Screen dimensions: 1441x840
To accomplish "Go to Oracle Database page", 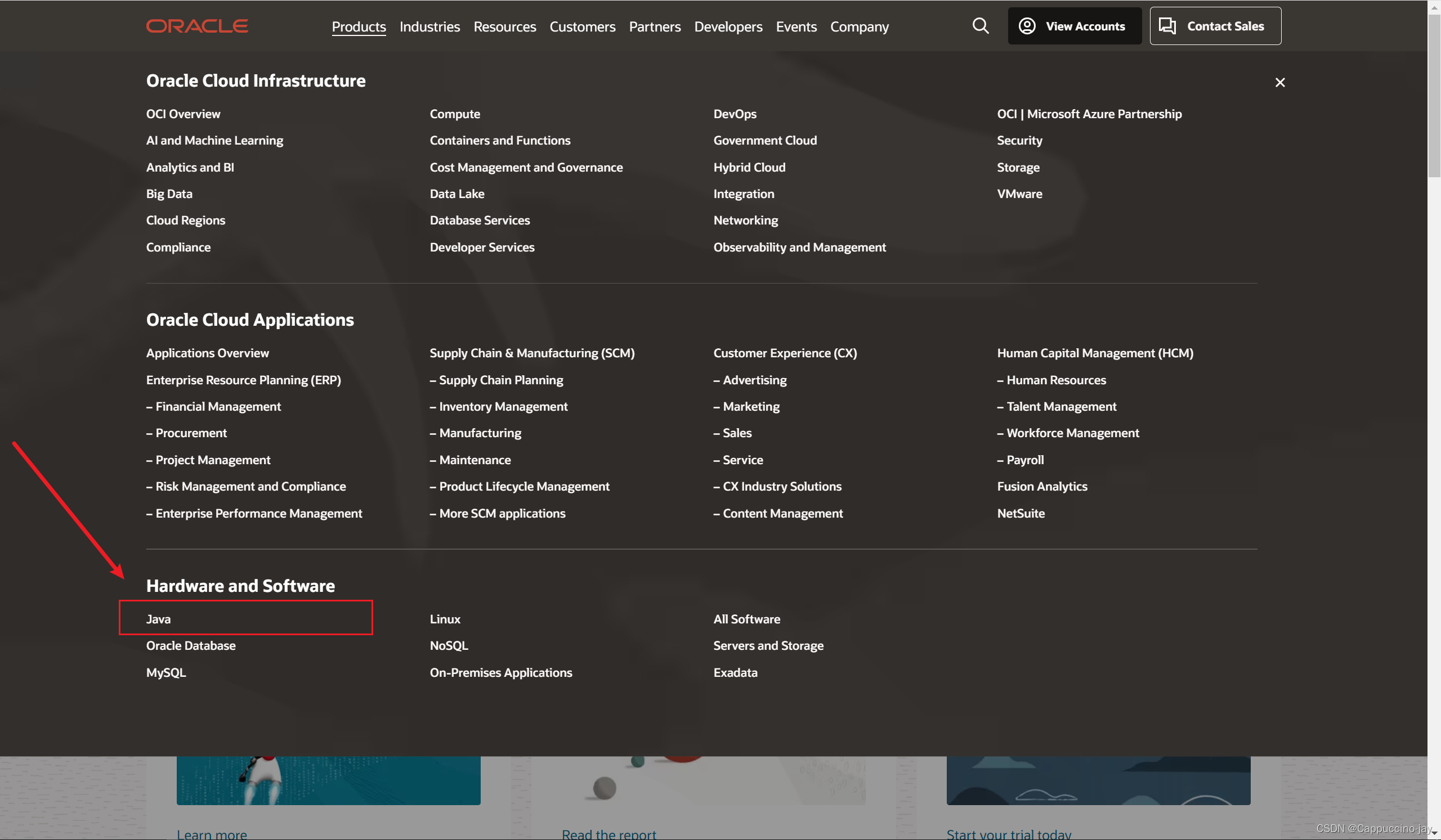I will 190,646.
